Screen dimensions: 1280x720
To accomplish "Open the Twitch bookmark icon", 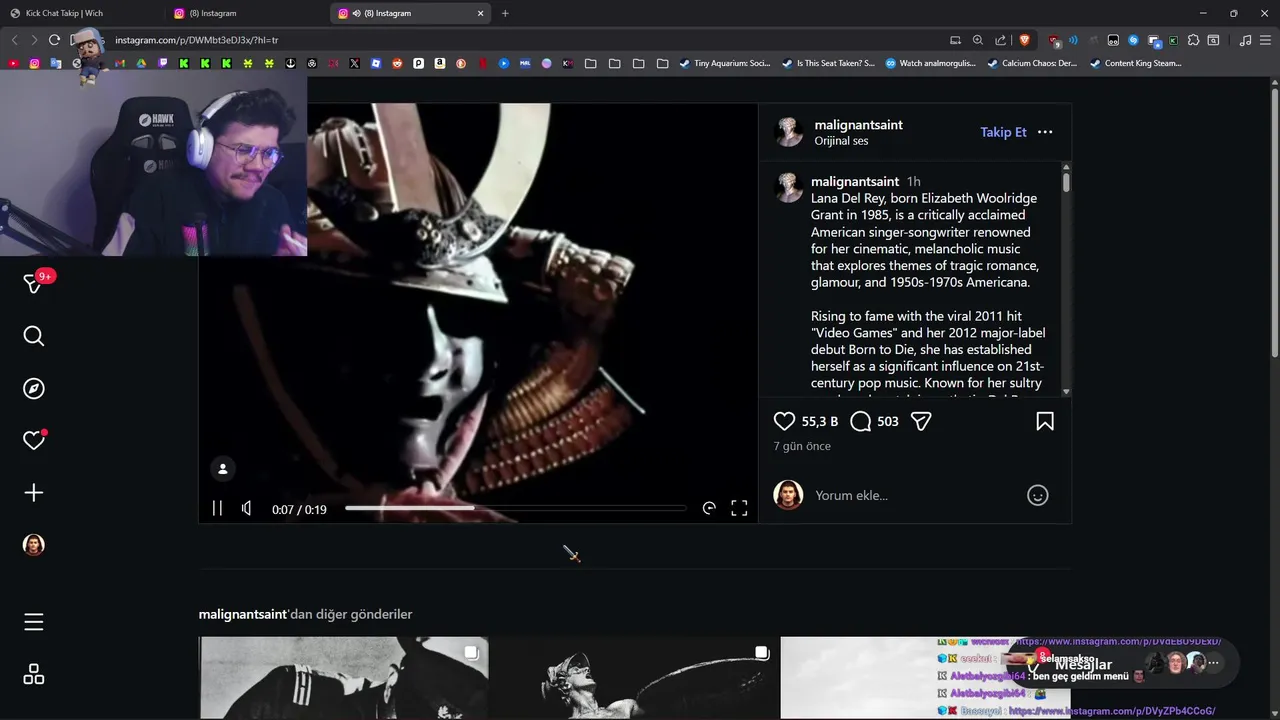I will pos(163,63).
